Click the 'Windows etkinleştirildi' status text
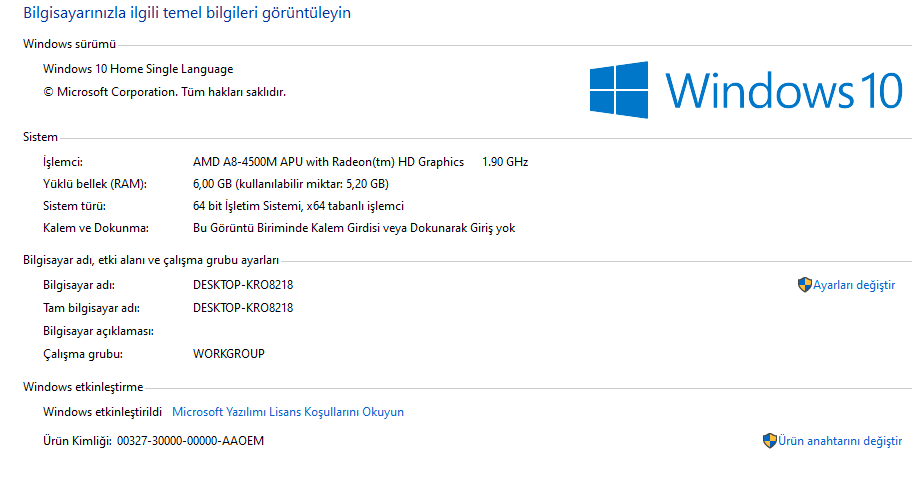This screenshot has height=481, width=919. [x=102, y=412]
